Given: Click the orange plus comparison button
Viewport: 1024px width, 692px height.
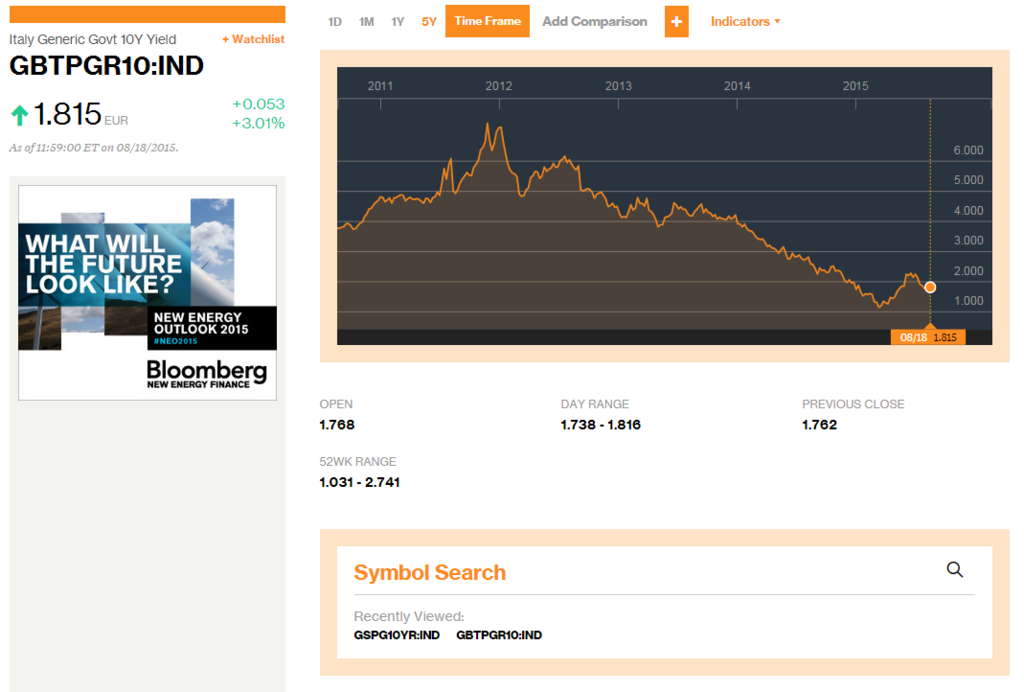Looking at the screenshot, I should 676,22.
